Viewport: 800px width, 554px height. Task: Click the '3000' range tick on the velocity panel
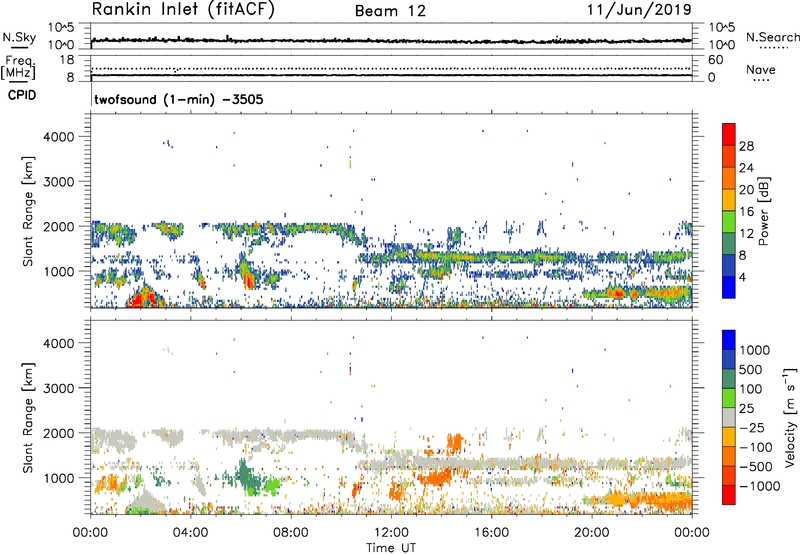pos(59,388)
